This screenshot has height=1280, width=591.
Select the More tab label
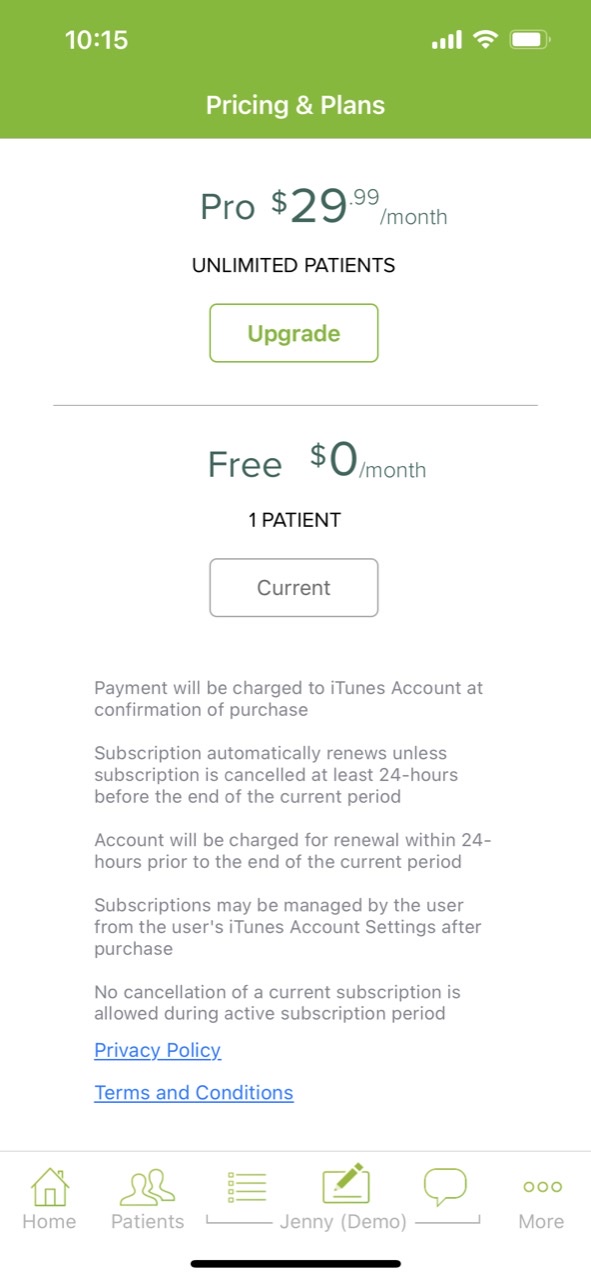pos(541,1222)
